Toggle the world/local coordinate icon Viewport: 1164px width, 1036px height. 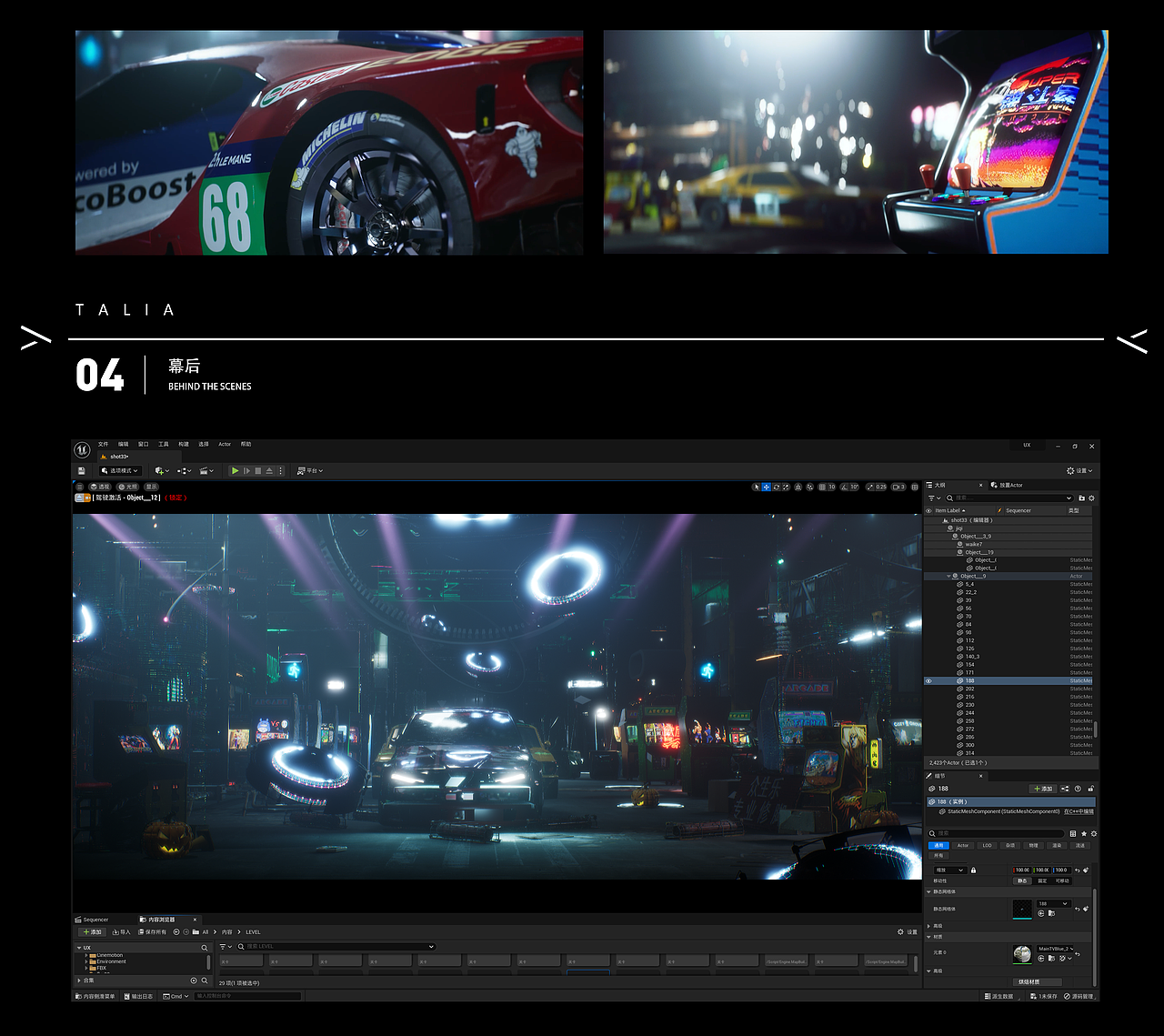[798, 487]
